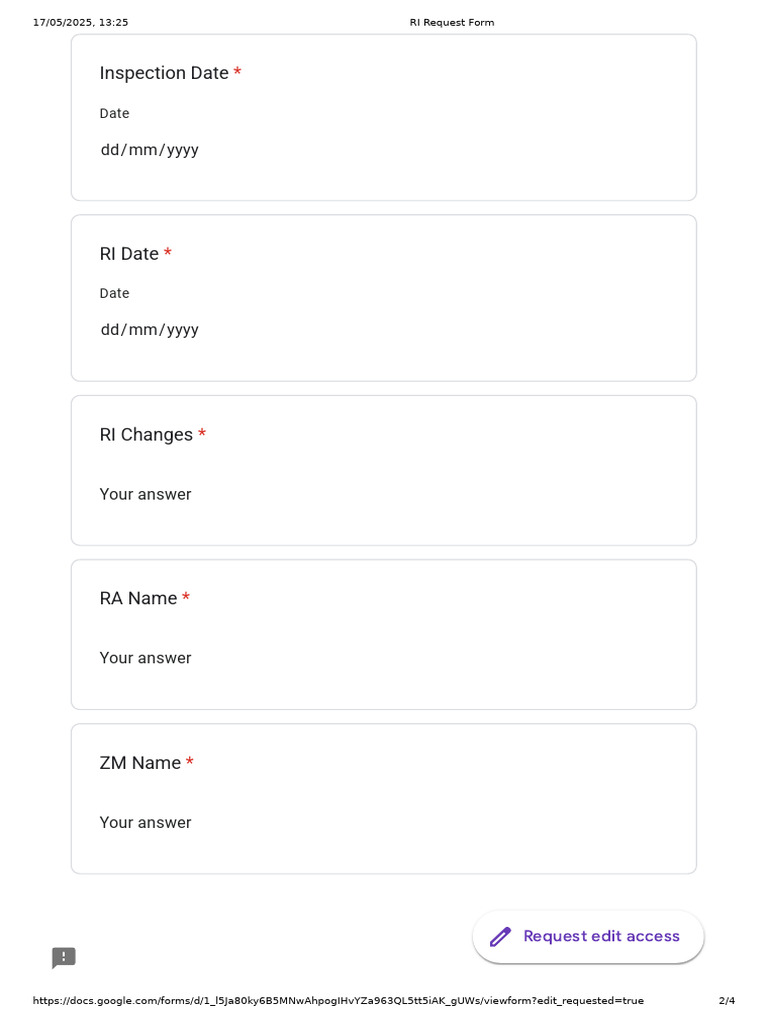Select the RI Date question title
This screenshot has height=1024, width=768.
pyautogui.click(x=129, y=254)
